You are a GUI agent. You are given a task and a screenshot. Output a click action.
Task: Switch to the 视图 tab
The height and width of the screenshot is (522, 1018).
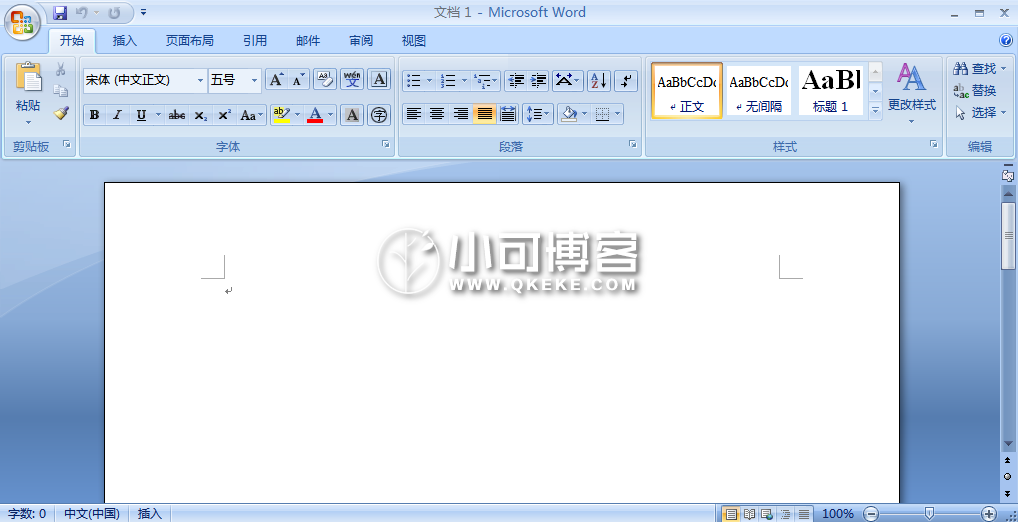[x=414, y=40]
